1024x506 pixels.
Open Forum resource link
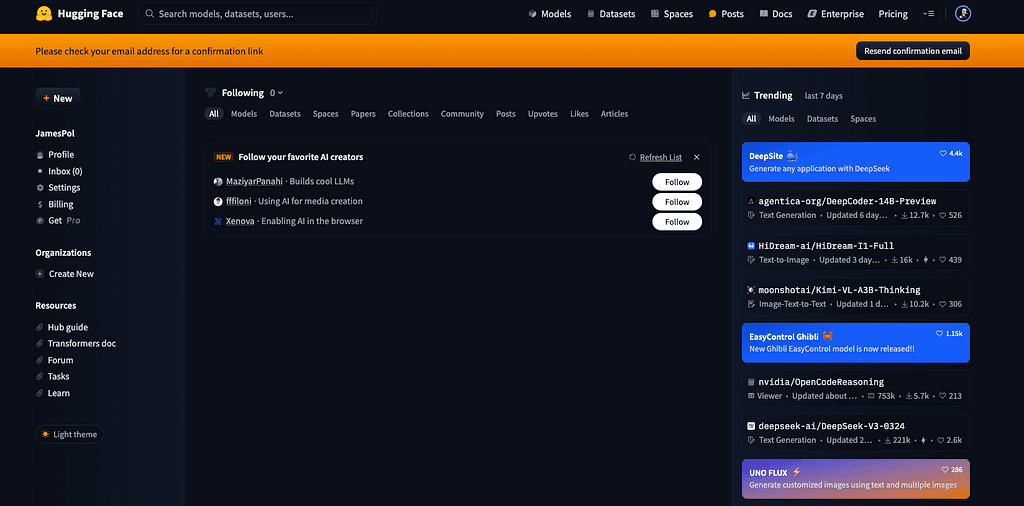54,360
